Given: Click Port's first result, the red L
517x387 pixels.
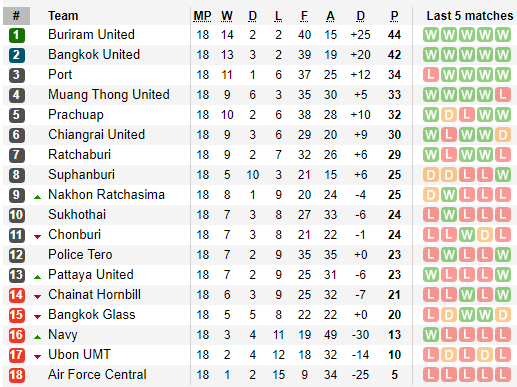Looking at the screenshot, I should click(431, 75).
